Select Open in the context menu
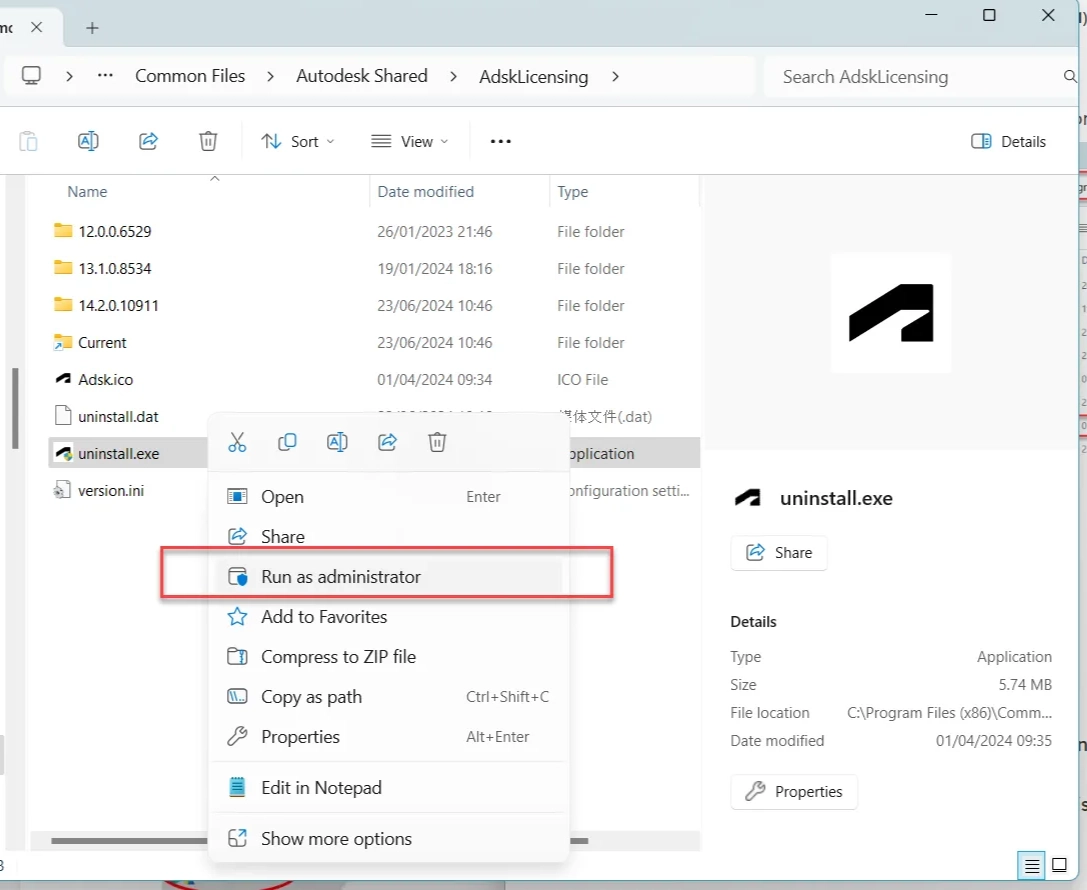The width and height of the screenshot is (1087, 890). [x=388, y=497]
